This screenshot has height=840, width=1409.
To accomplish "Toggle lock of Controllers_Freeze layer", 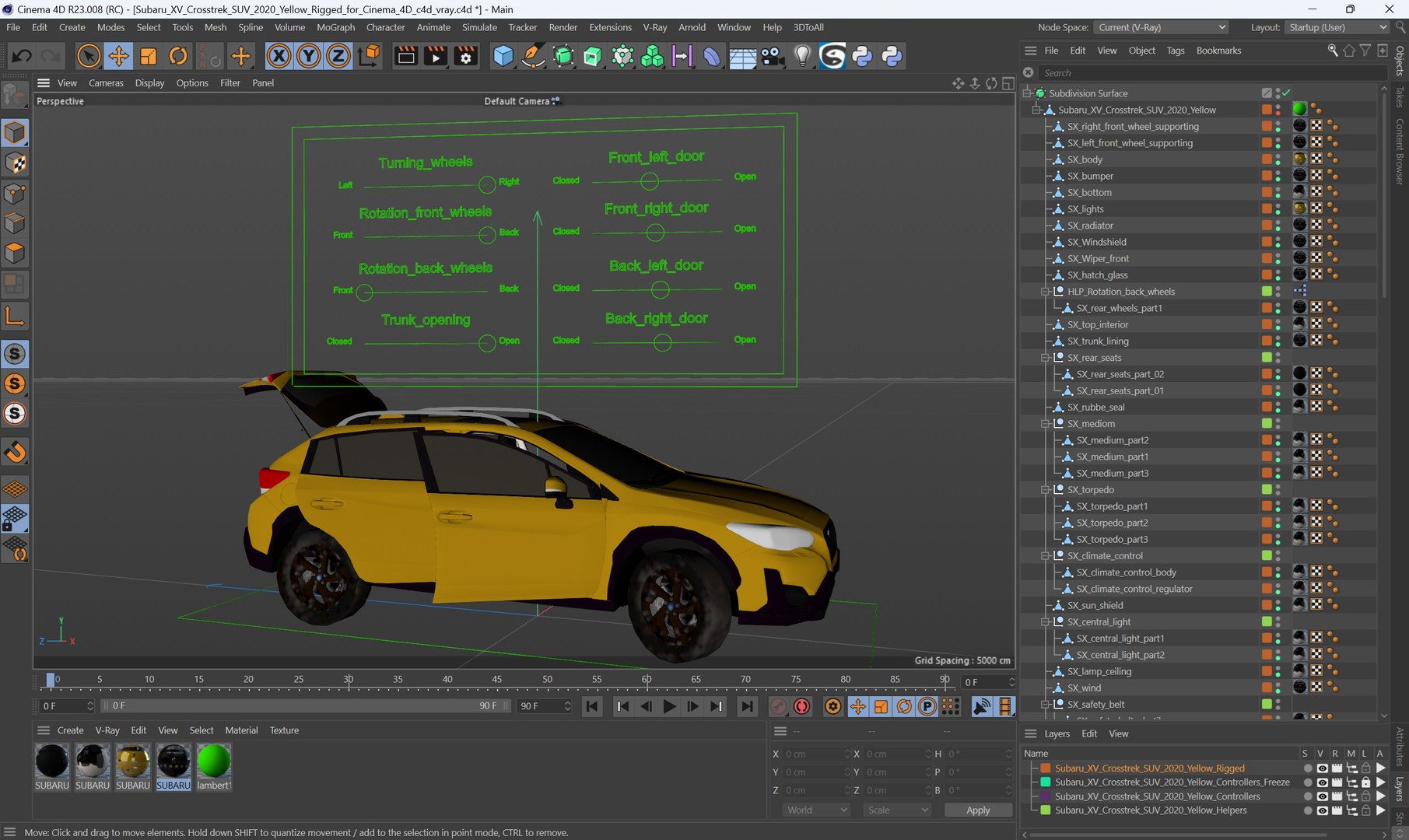I will pyautogui.click(x=1365, y=782).
